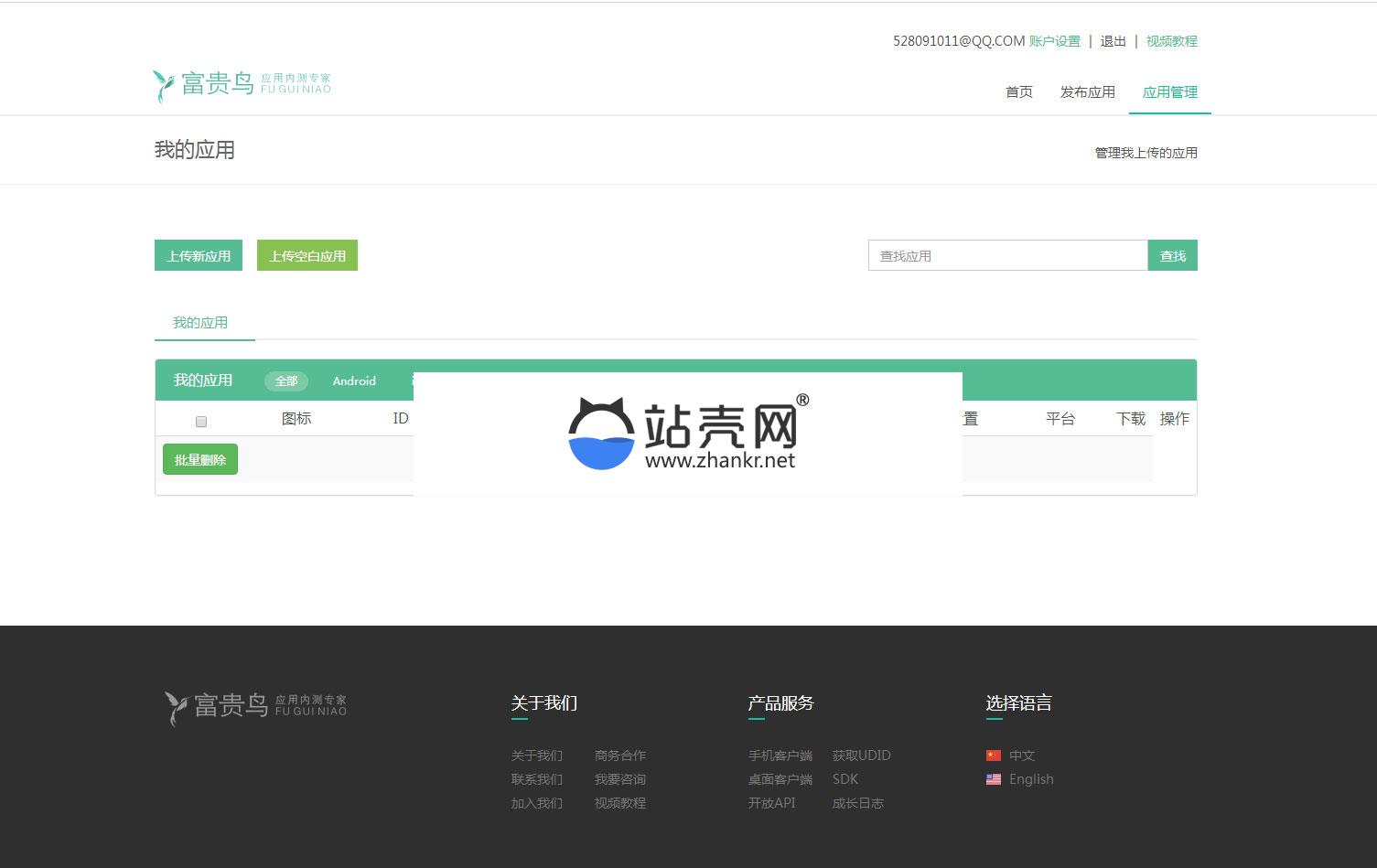The width and height of the screenshot is (1377, 868).
Task: Click the 退出 logout link
Action: coord(1113,41)
